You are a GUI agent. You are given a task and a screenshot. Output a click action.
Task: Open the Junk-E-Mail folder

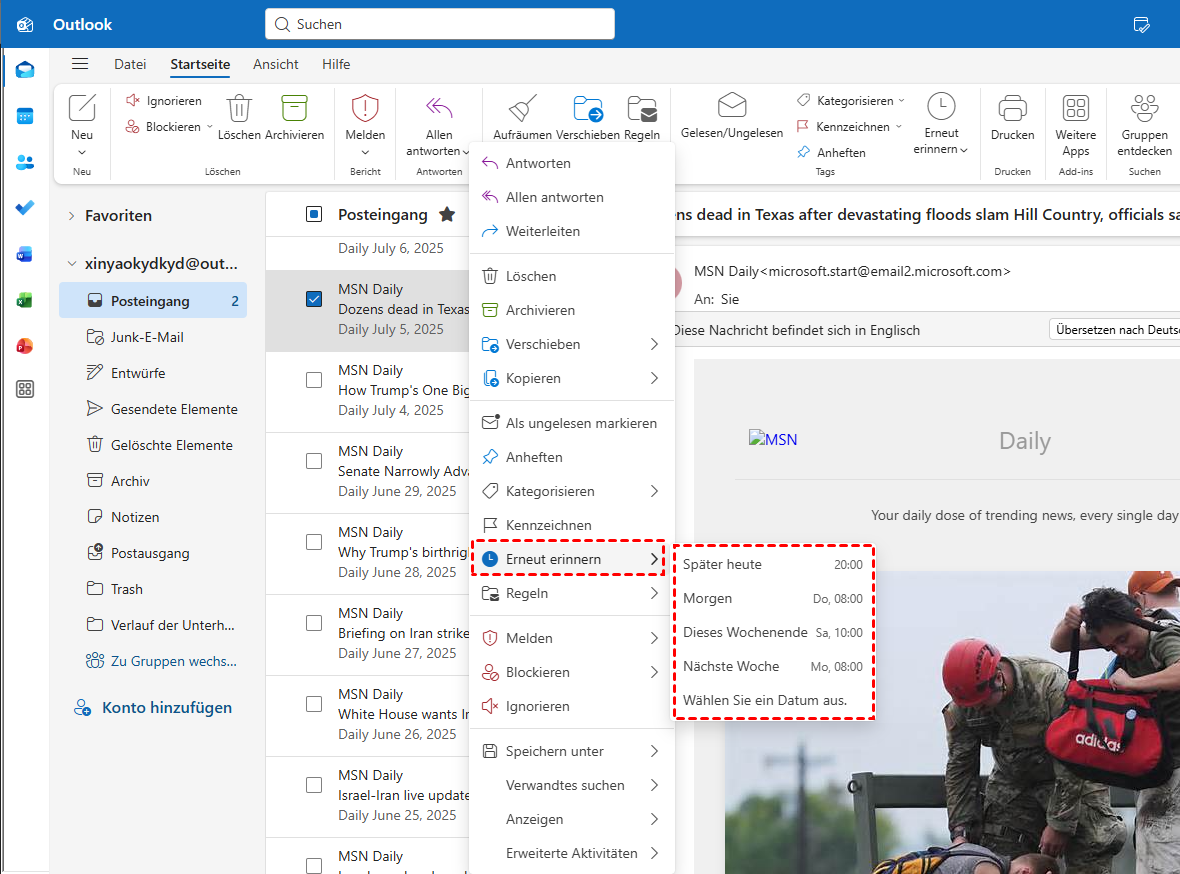tap(147, 337)
